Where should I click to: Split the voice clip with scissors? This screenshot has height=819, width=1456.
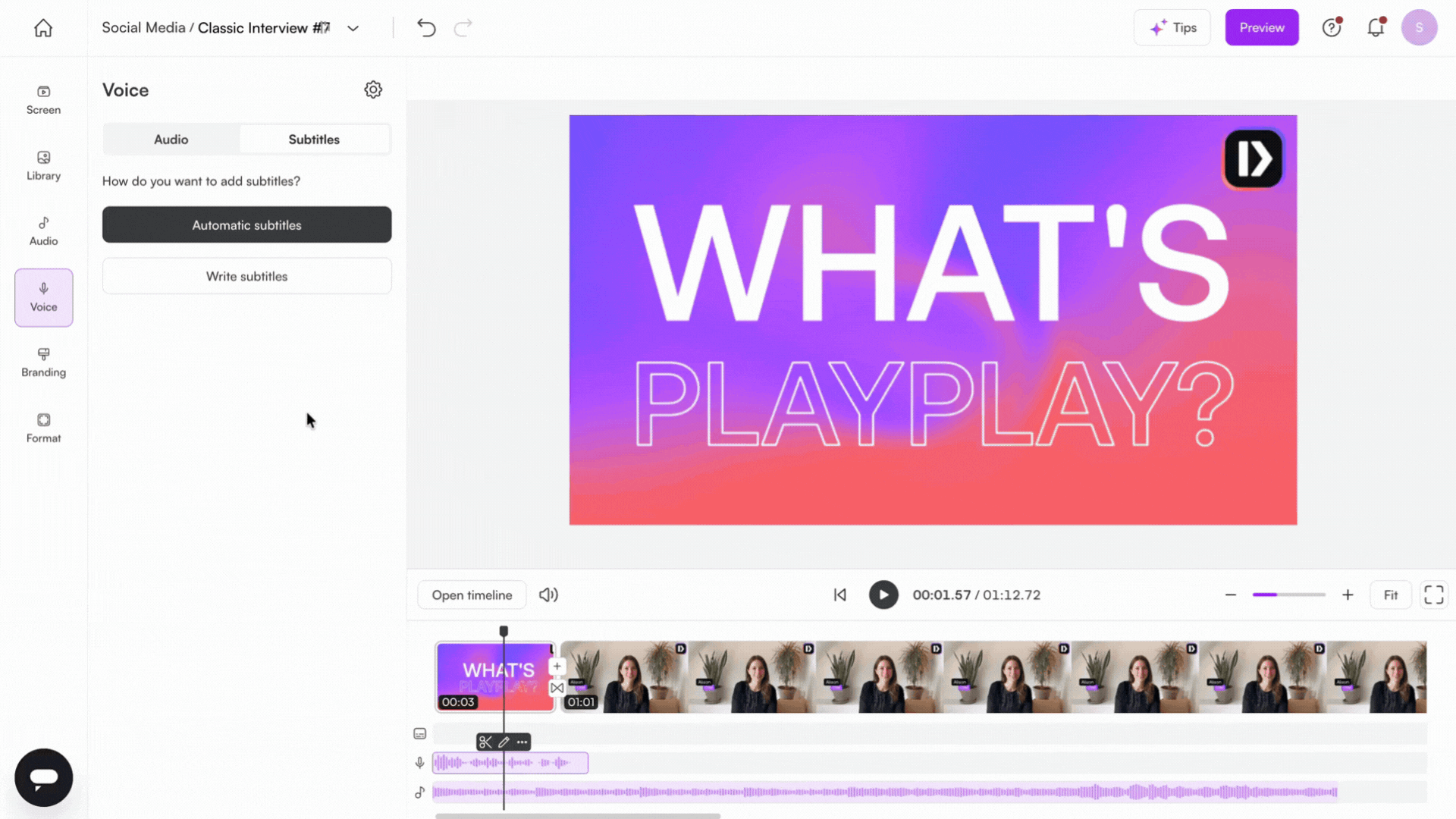click(x=485, y=742)
